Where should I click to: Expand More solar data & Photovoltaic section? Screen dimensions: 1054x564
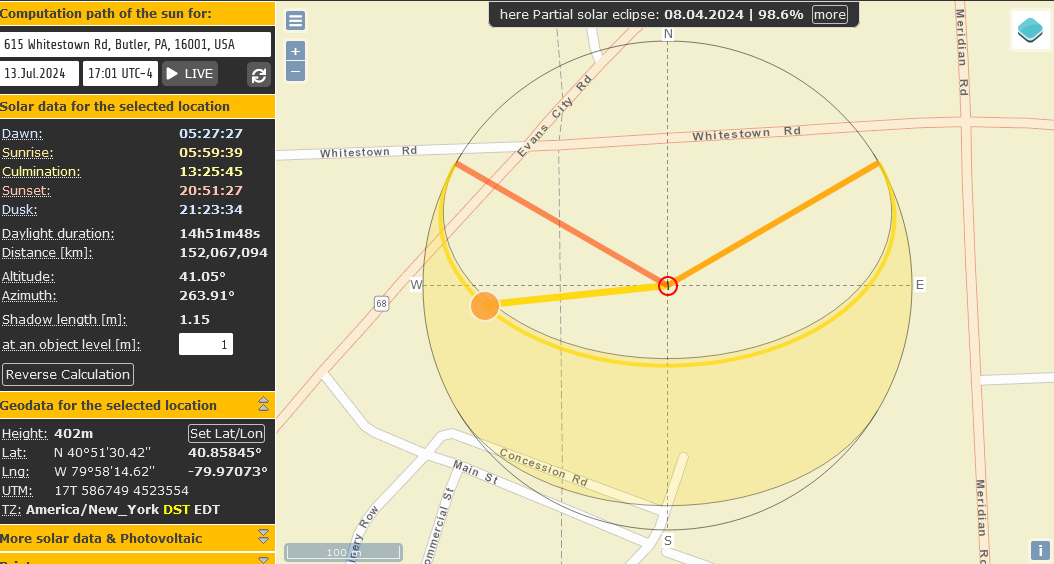263,537
